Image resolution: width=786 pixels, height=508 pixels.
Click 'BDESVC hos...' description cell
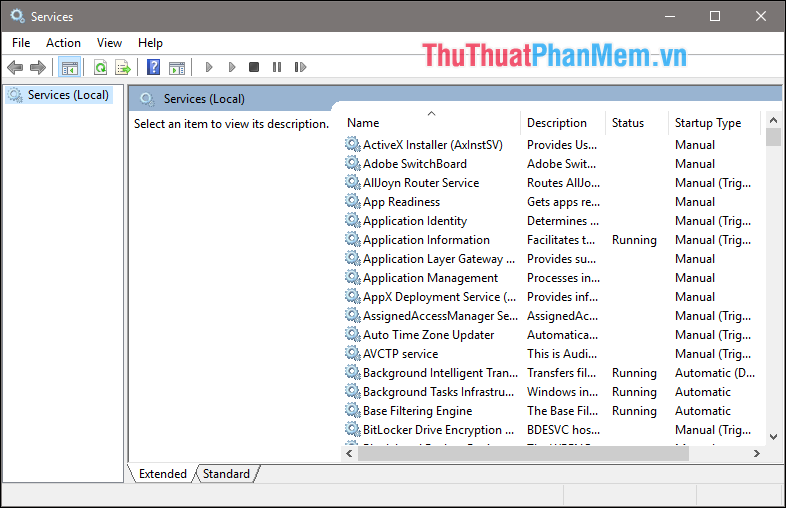(563, 430)
